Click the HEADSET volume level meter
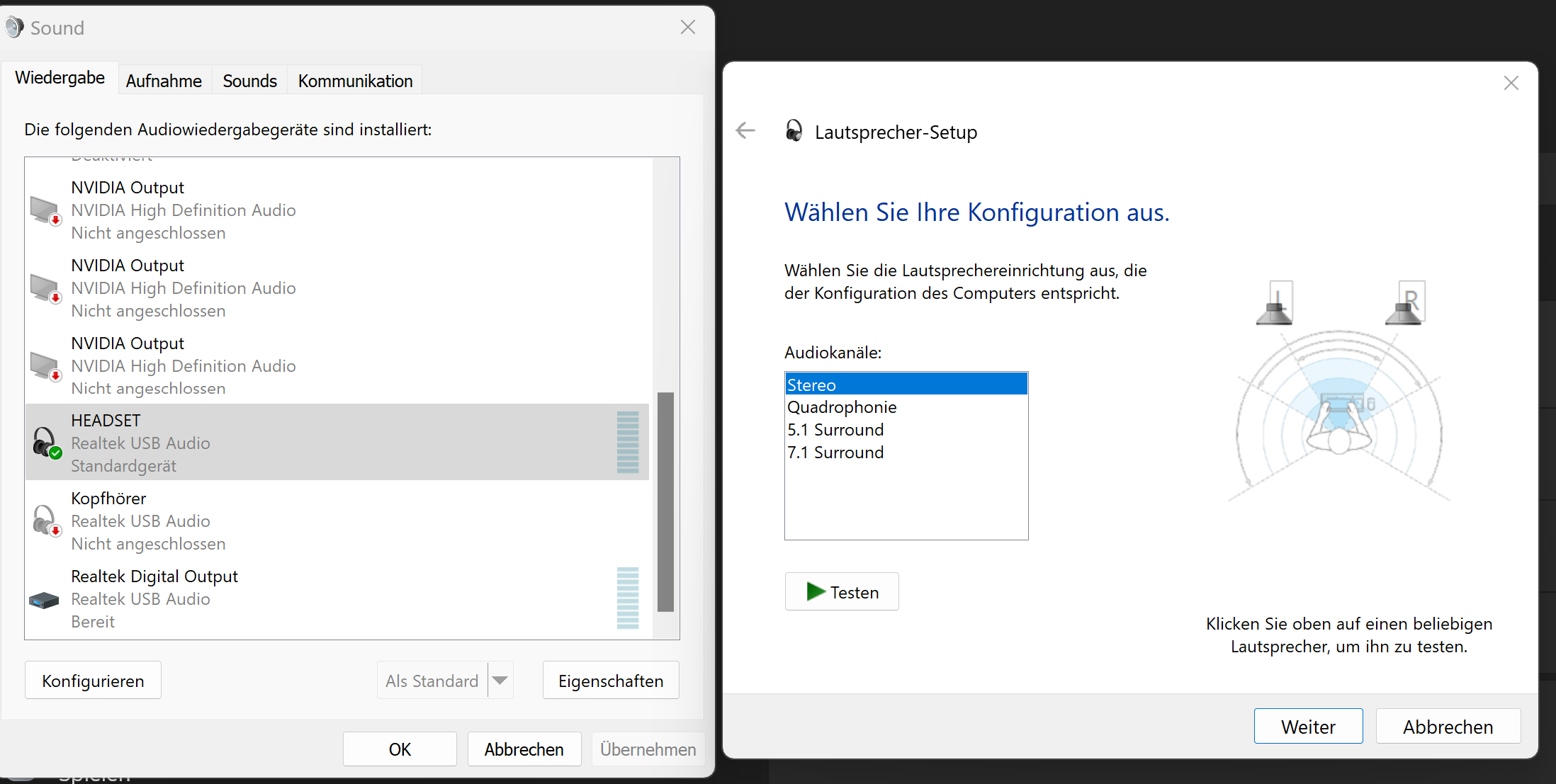The height and width of the screenshot is (784, 1556). [628, 443]
